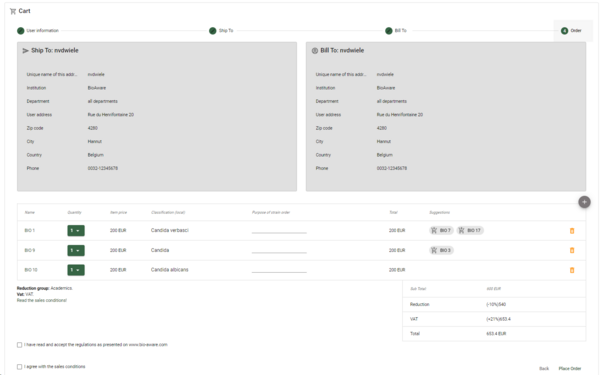Check the agree with sales conditions box
Screen dimensions: 600x375
(20, 367)
